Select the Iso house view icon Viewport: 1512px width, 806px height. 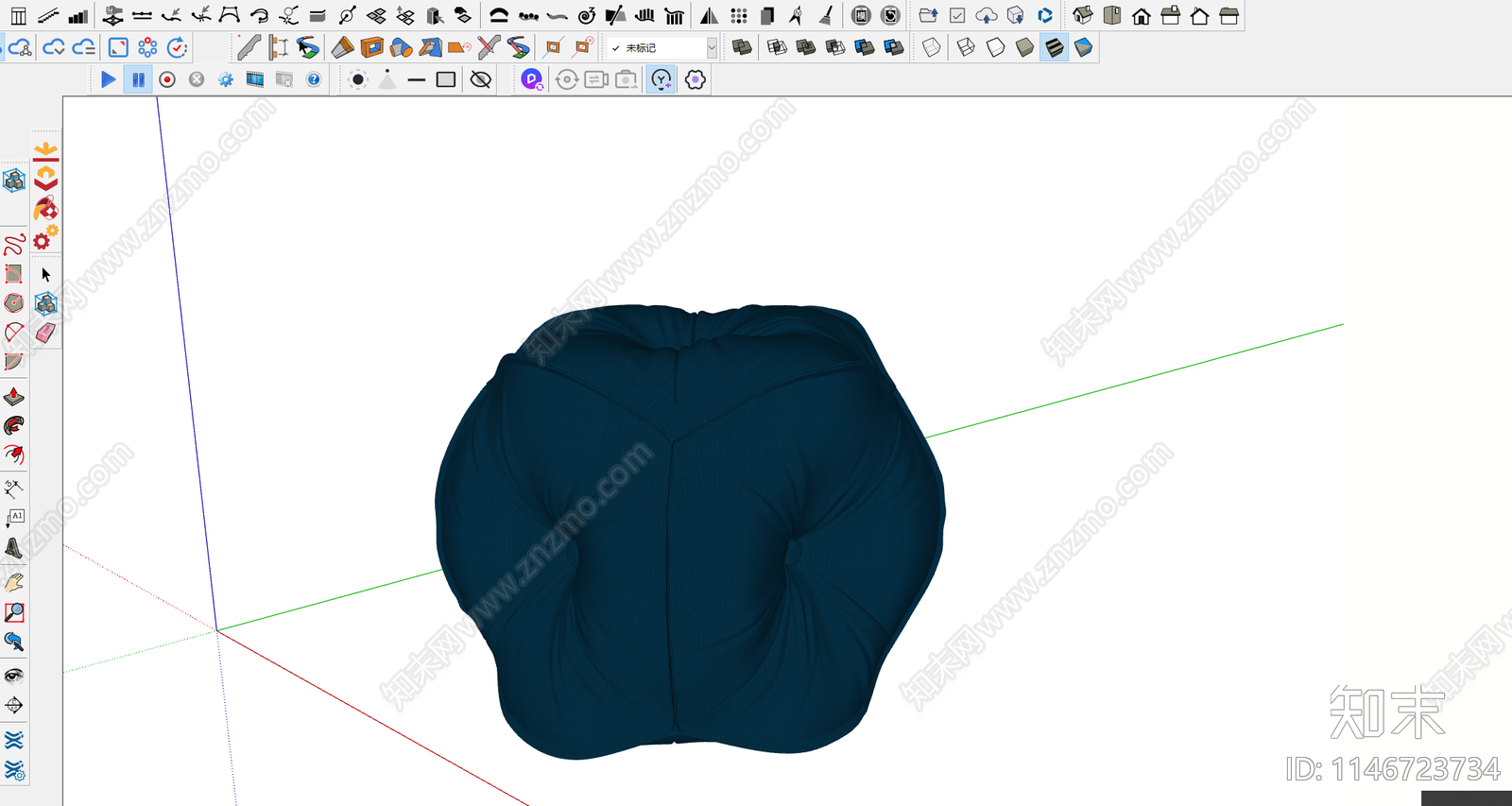click(1083, 16)
